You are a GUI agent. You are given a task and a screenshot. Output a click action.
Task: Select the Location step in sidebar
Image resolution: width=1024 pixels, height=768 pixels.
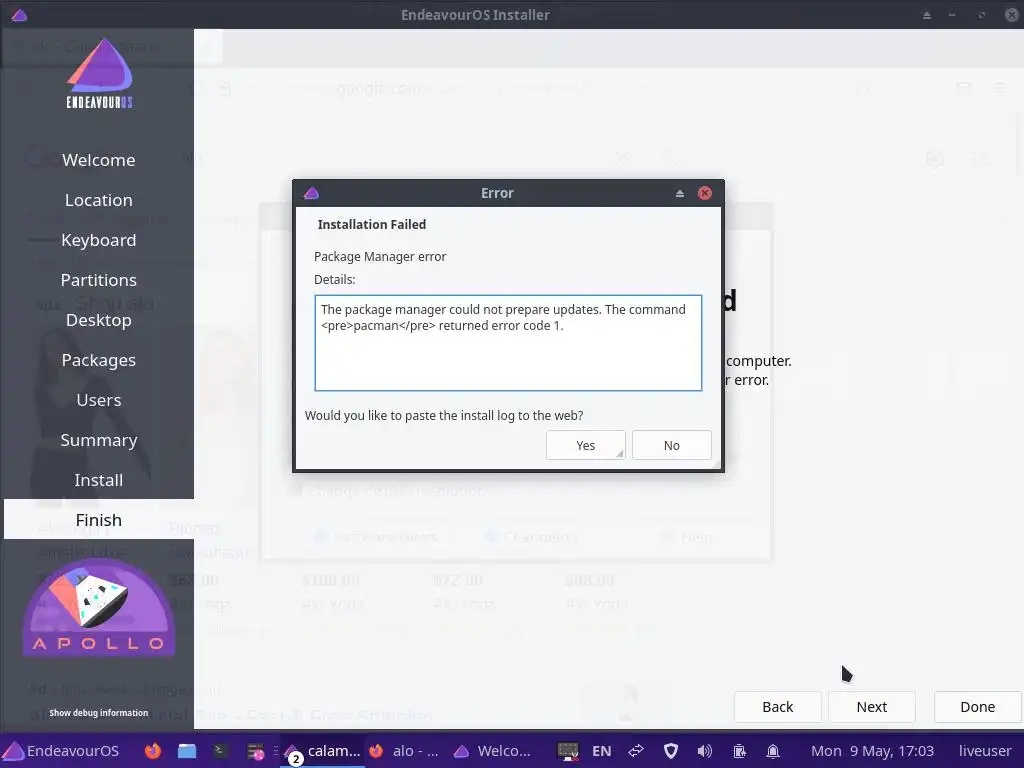click(99, 200)
